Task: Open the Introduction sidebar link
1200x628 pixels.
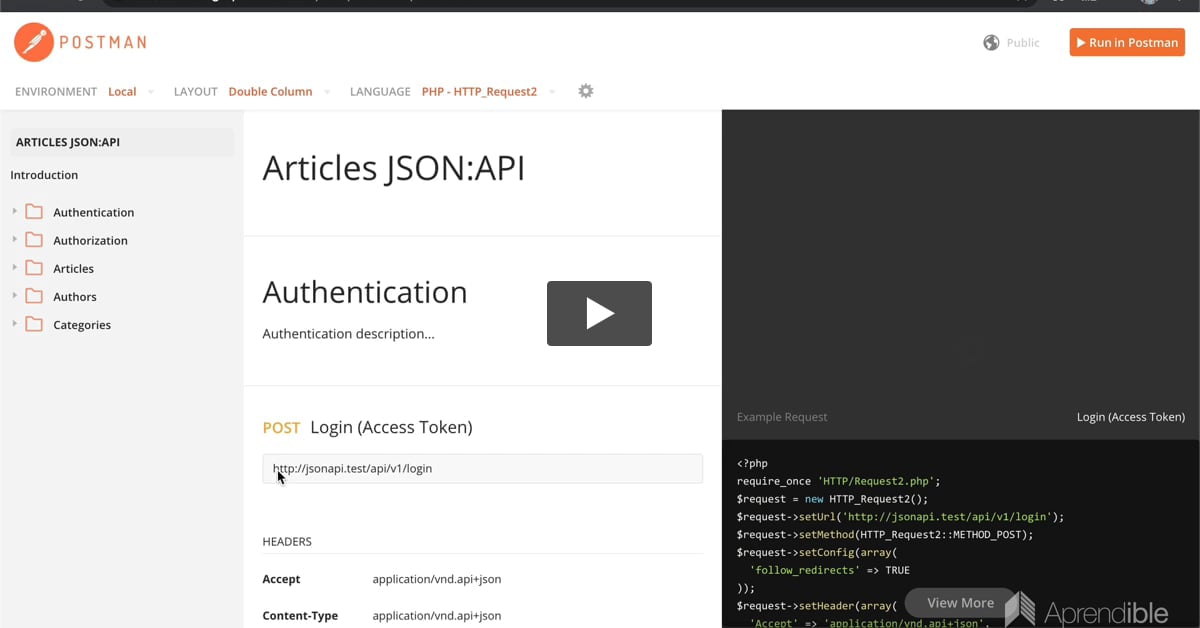Action: 44,175
